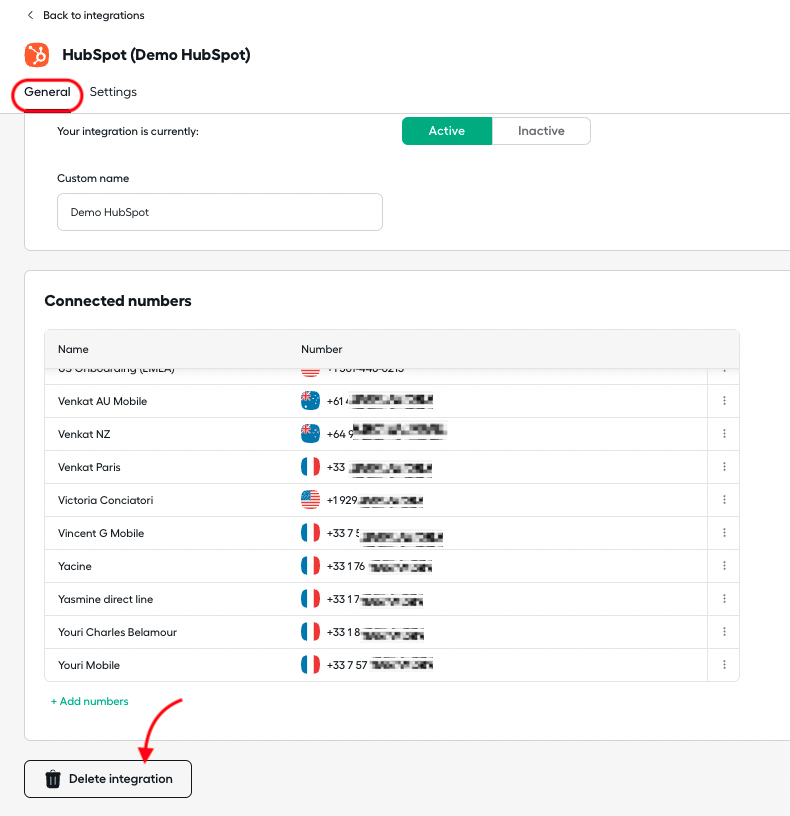Open options menu for Venkat AU Mobile
Image resolution: width=790 pixels, height=816 pixels.
point(724,401)
